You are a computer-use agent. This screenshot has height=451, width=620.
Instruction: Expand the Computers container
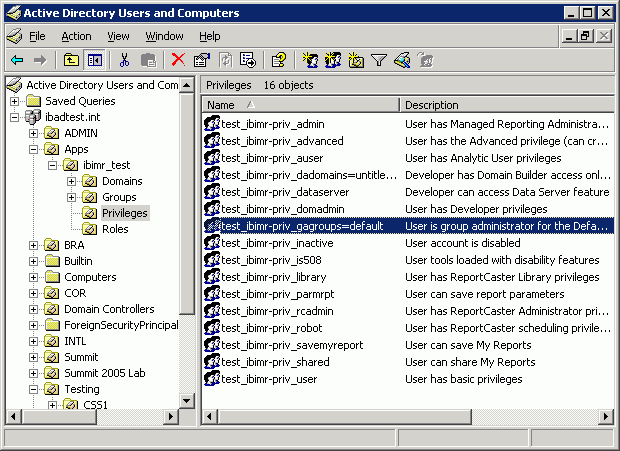[x=33, y=277]
